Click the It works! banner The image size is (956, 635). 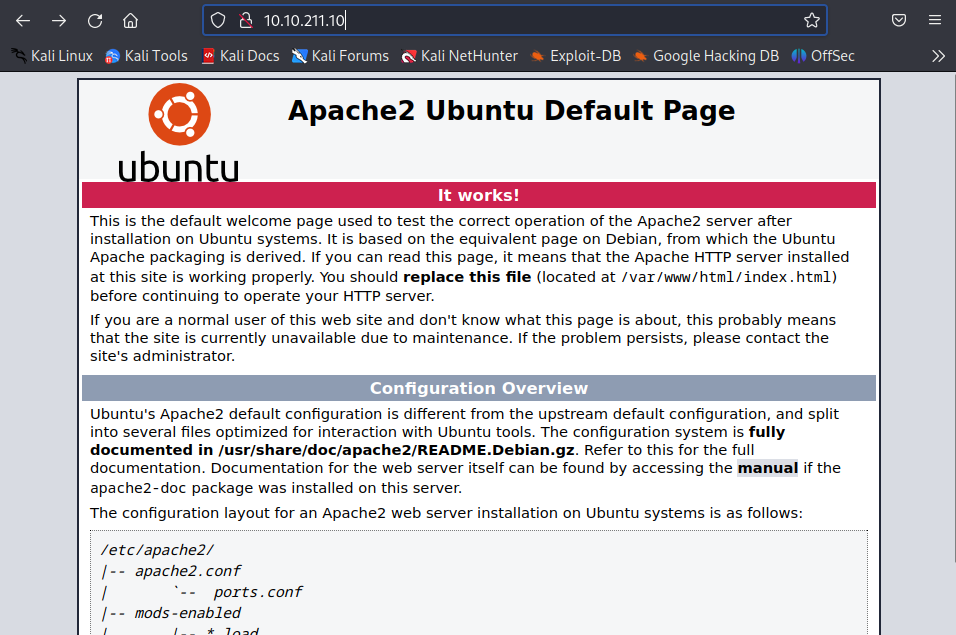(x=479, y=195)
